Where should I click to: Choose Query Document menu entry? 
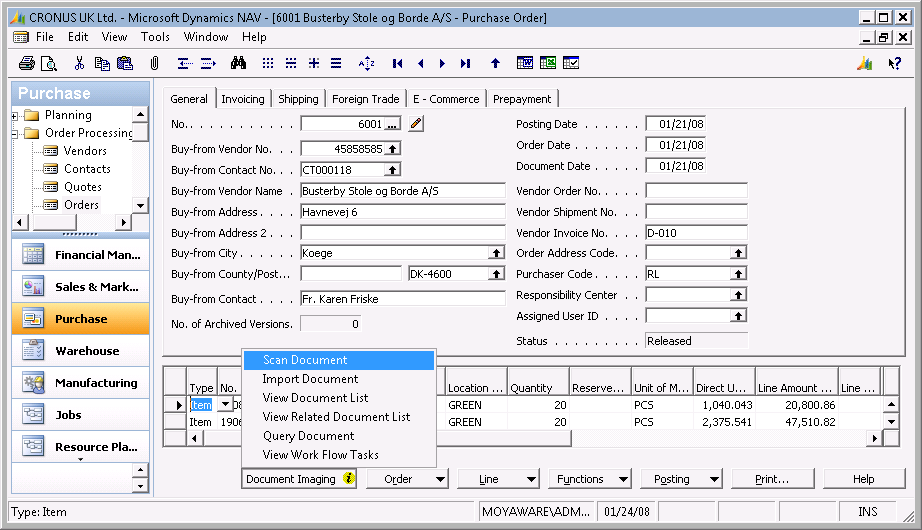[x=339, y=436]
